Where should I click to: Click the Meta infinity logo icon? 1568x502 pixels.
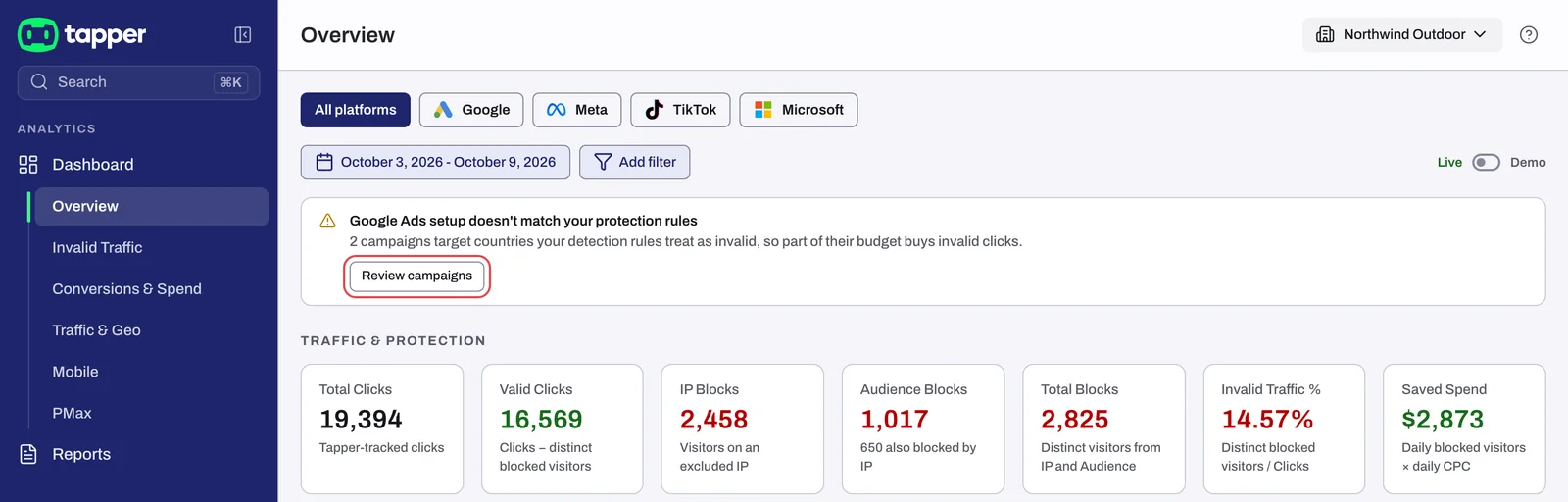[x=557, y=110]
